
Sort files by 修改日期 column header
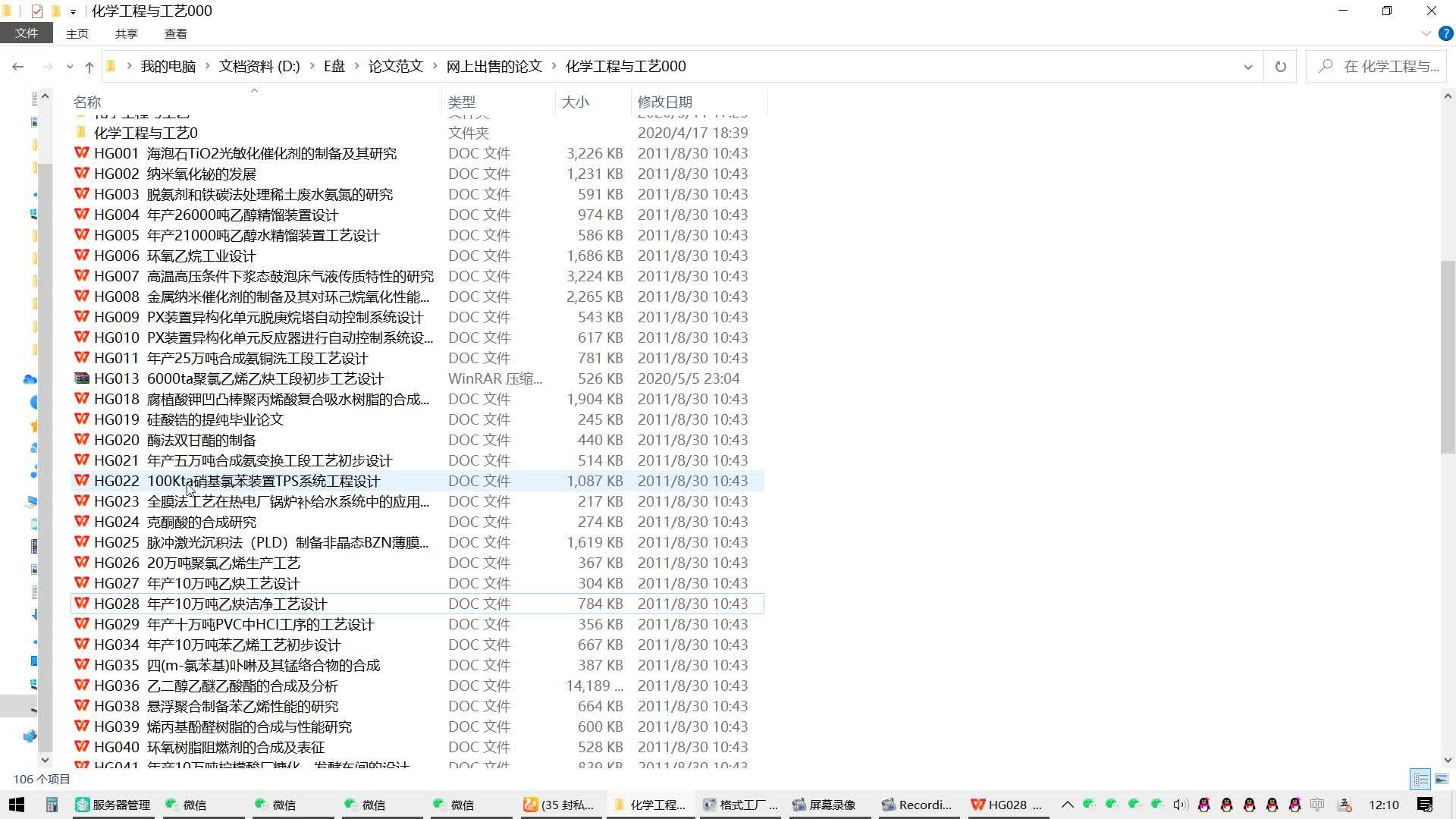664,102
